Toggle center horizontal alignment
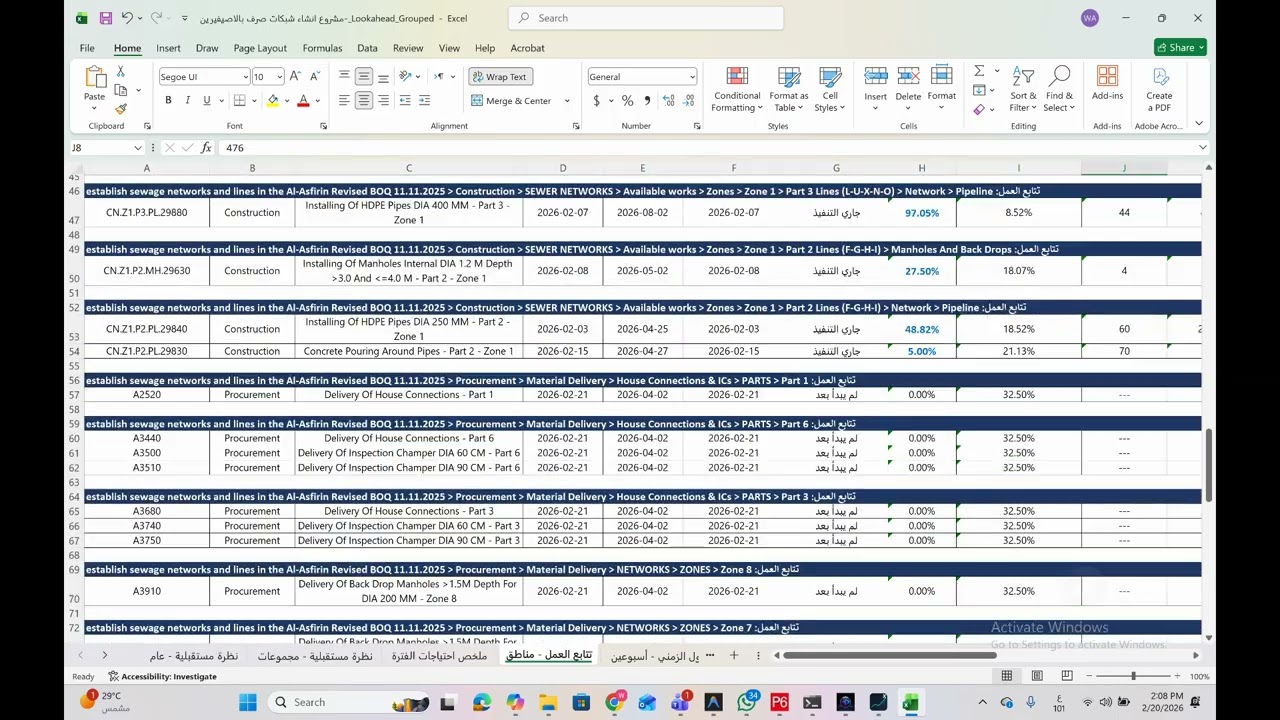 point(364,101)
